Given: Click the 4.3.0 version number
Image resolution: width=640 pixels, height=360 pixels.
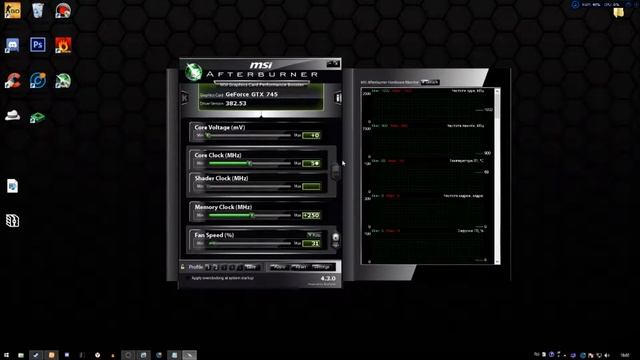Looking at the screenshot, I should [328, 278].
